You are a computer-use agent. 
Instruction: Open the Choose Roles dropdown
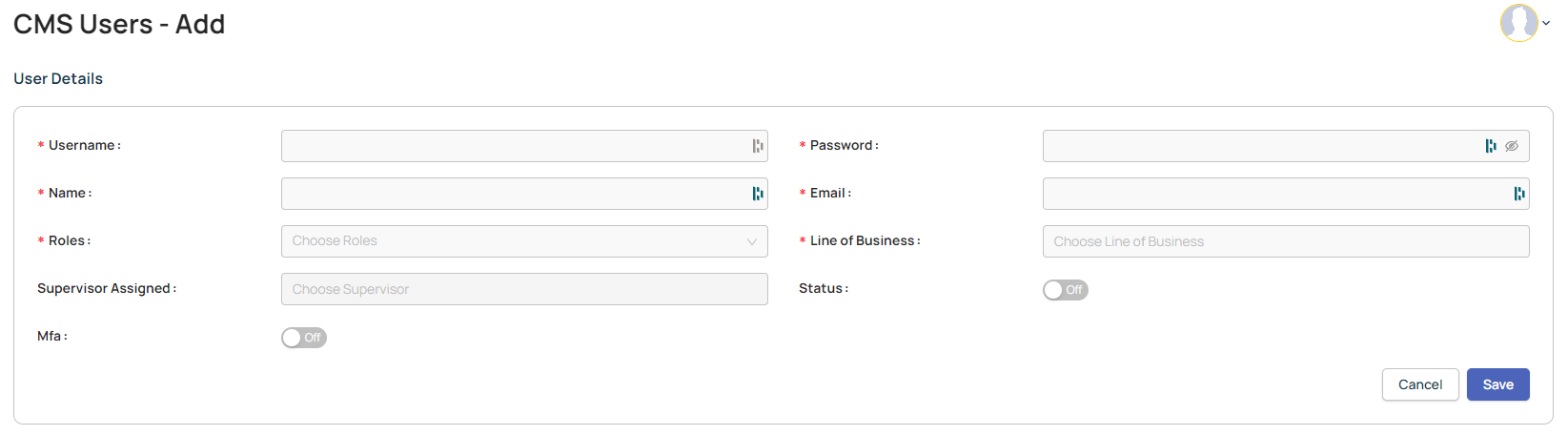click(x=524, y=241)
